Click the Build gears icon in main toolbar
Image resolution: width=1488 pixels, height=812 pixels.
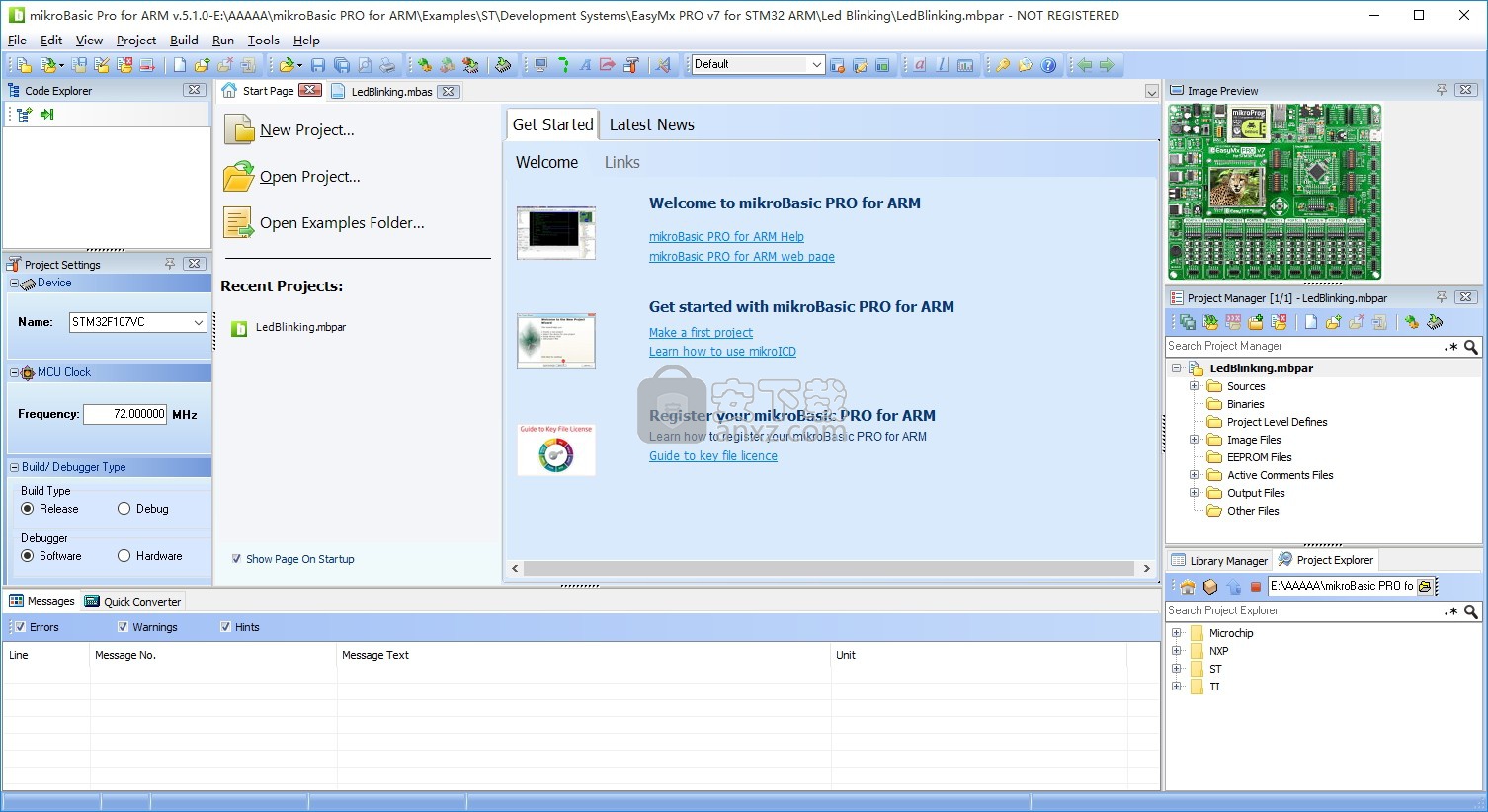click(424, 65)
